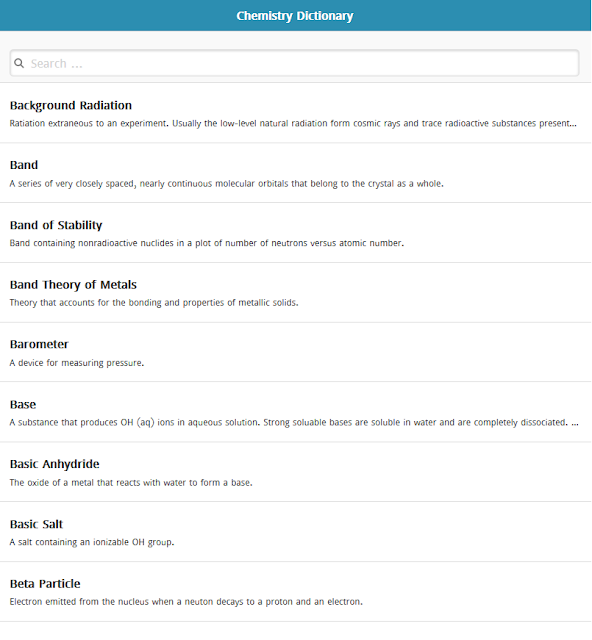Screen dimensions: 592x640
Task: Expand the truncated Base description ellipsis
Action: (575, 422)
